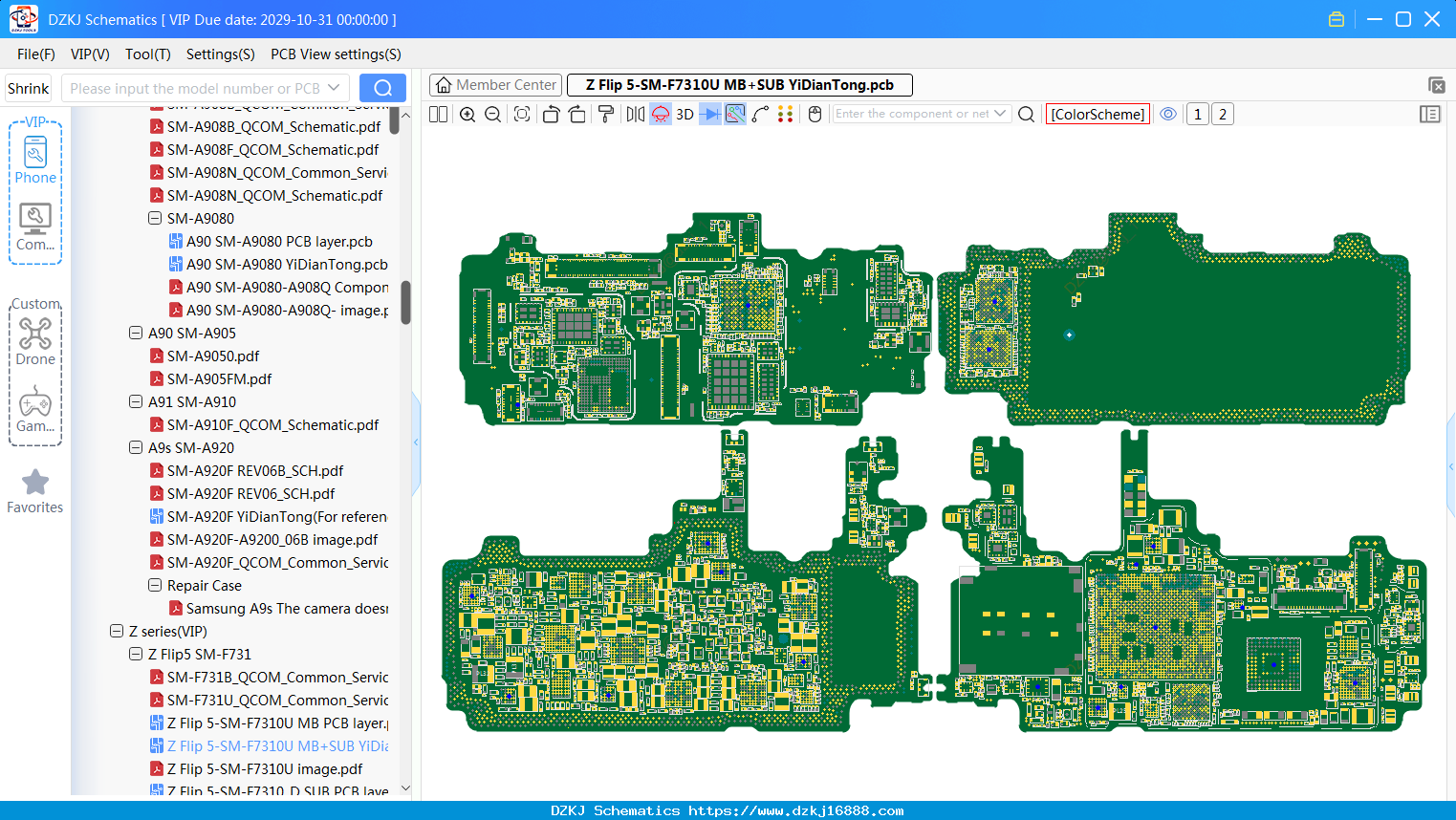
Task: Select the Computer category icon
Action: click(35, 227)
